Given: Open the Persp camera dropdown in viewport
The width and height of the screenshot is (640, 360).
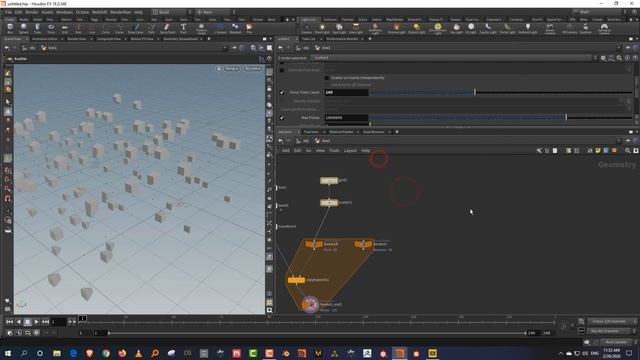Looking at the screenshot, I should pyautogui.click(x=231, y=69).
